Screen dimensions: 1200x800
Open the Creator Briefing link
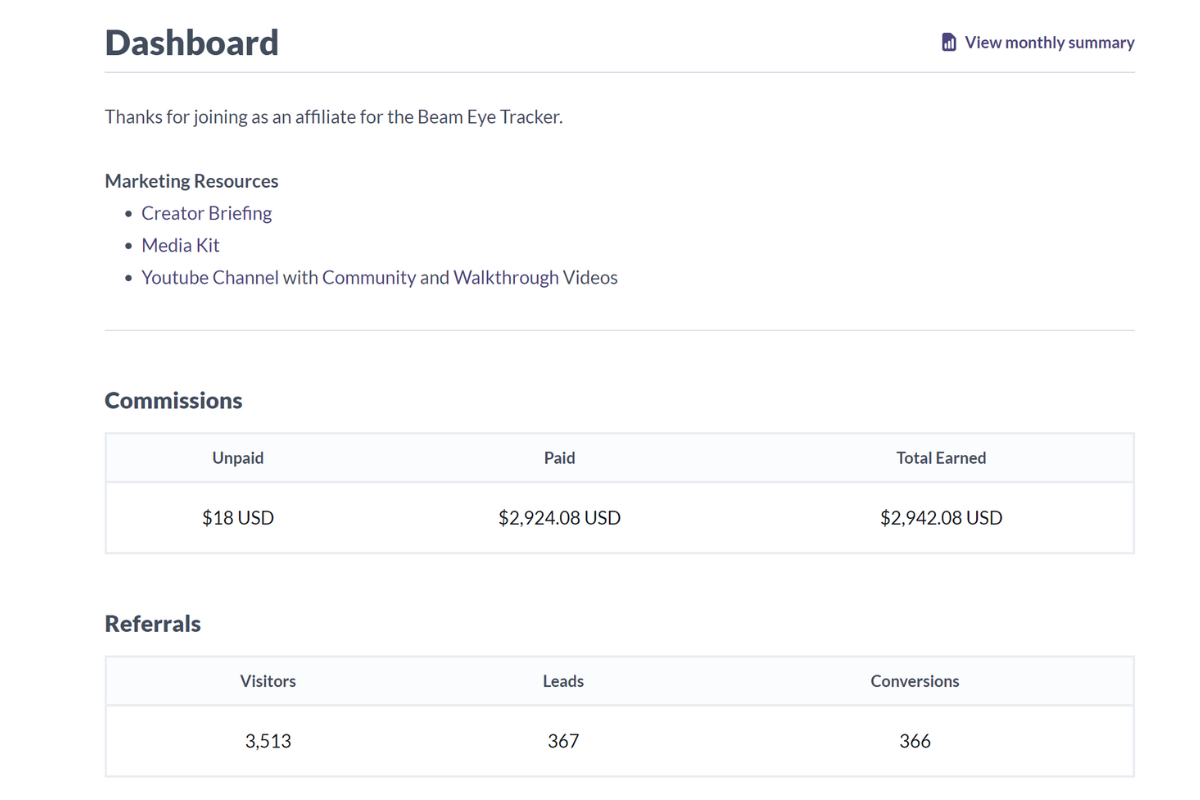pos(207,213)
